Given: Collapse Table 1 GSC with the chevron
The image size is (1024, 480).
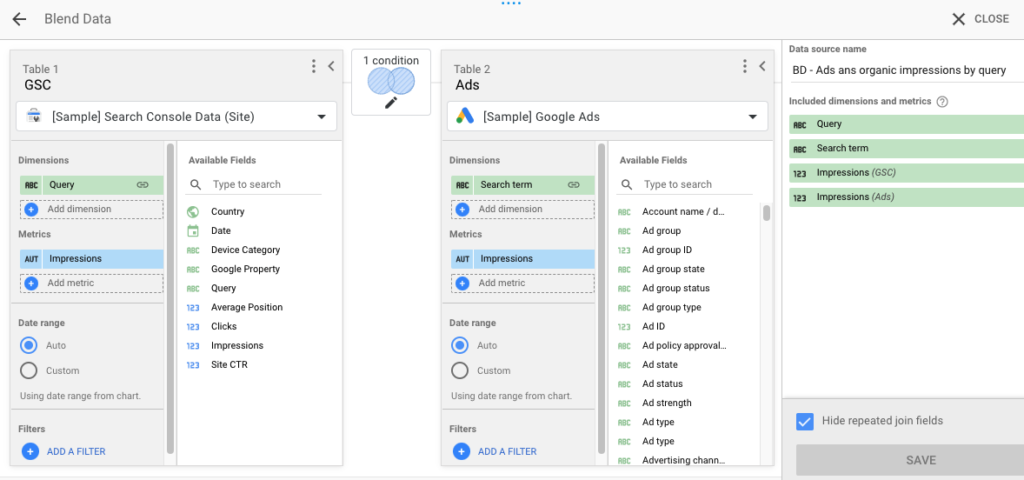Looking at the screenshot, I should pyautogui.click(x=330, y=66).
